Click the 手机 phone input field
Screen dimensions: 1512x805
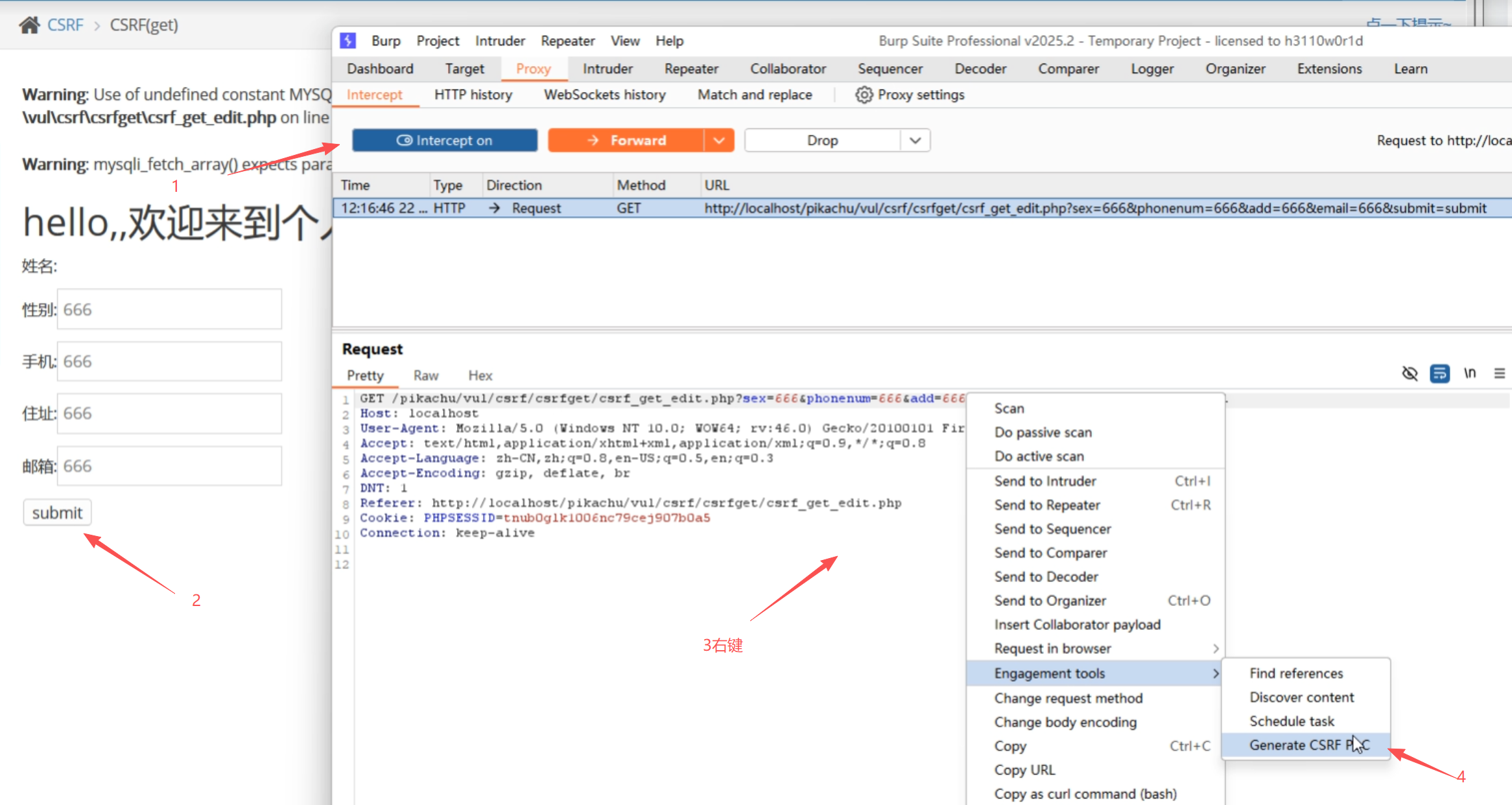[169, 362]
